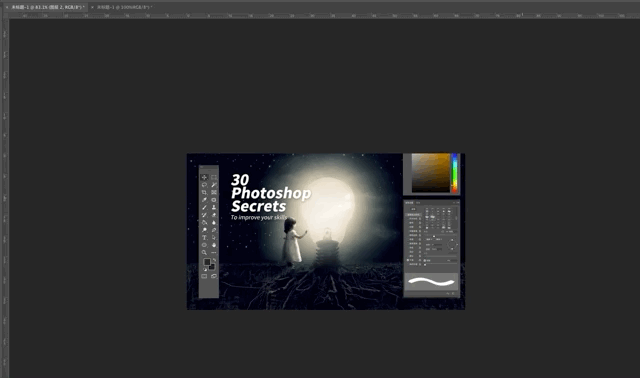Viewport: 640px width, 378px height.
Task: Close the second document tab at 100%
Action: (93, 7)
